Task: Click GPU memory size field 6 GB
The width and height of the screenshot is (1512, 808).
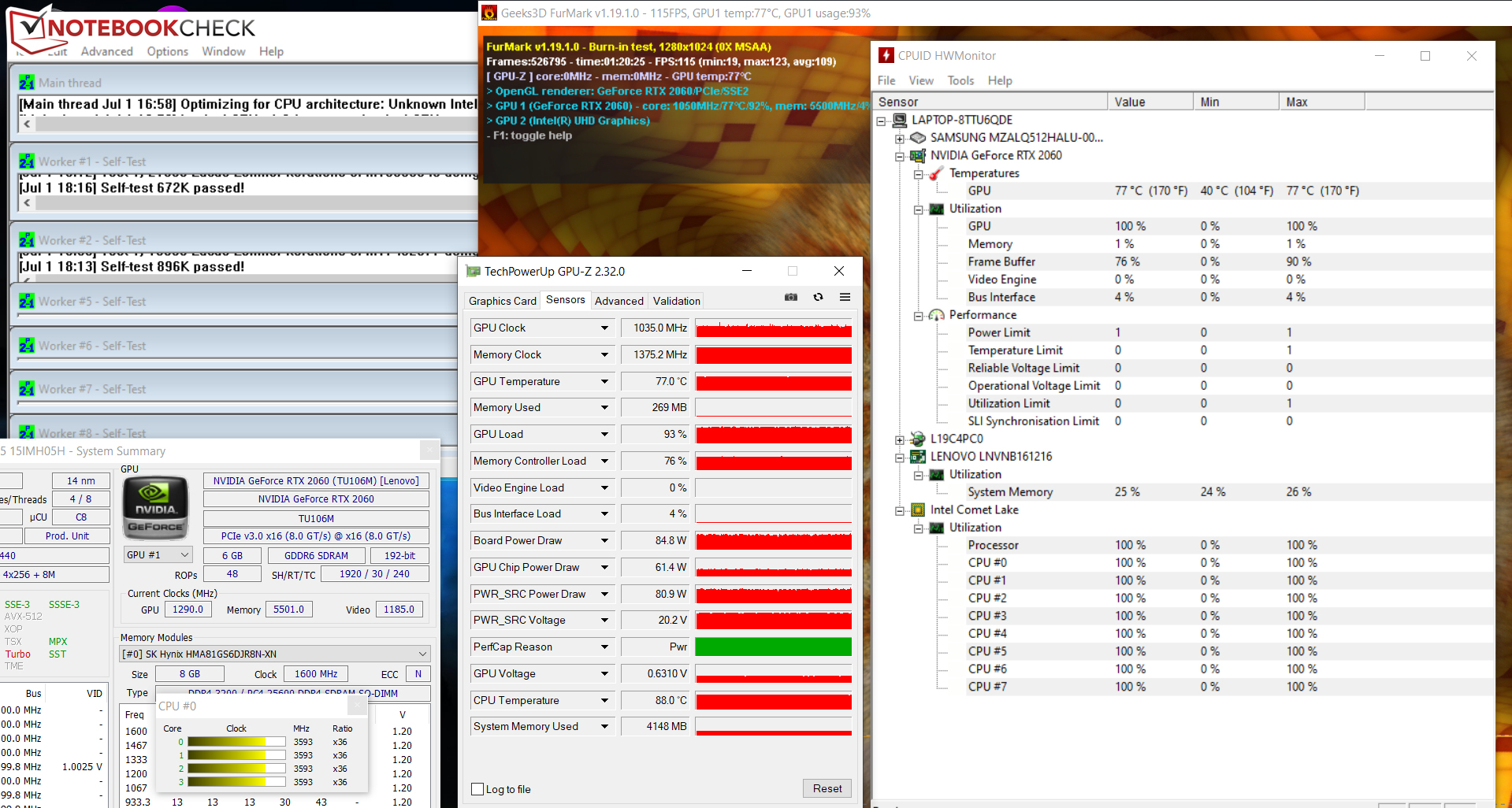Action: click(x=232, y=555)
